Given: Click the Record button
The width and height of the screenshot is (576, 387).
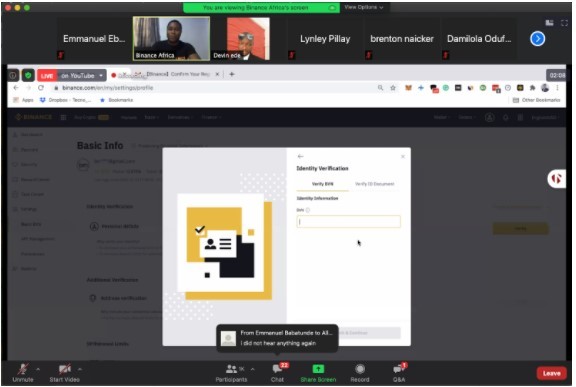Looking at the screenshot, I should pos(360,373).
